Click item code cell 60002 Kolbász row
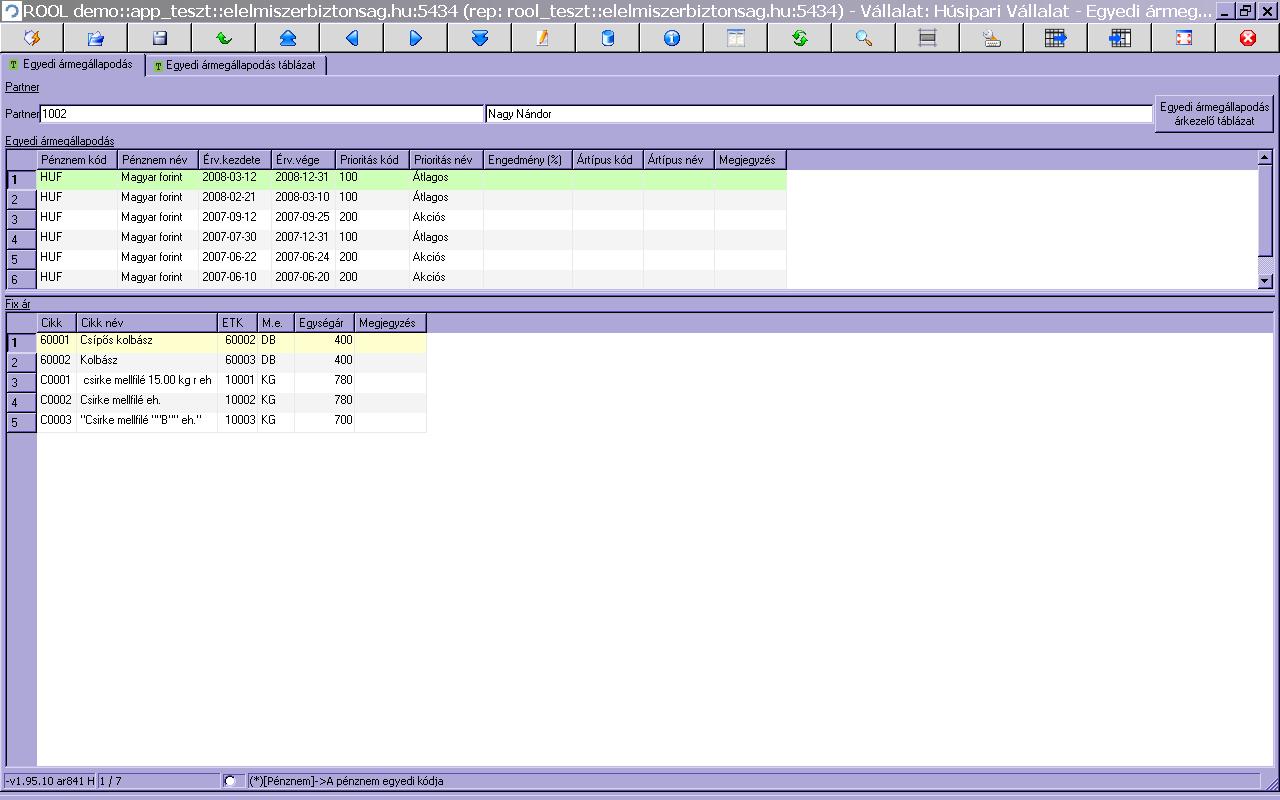This screenshot has height=800, width=1280. 57,361
